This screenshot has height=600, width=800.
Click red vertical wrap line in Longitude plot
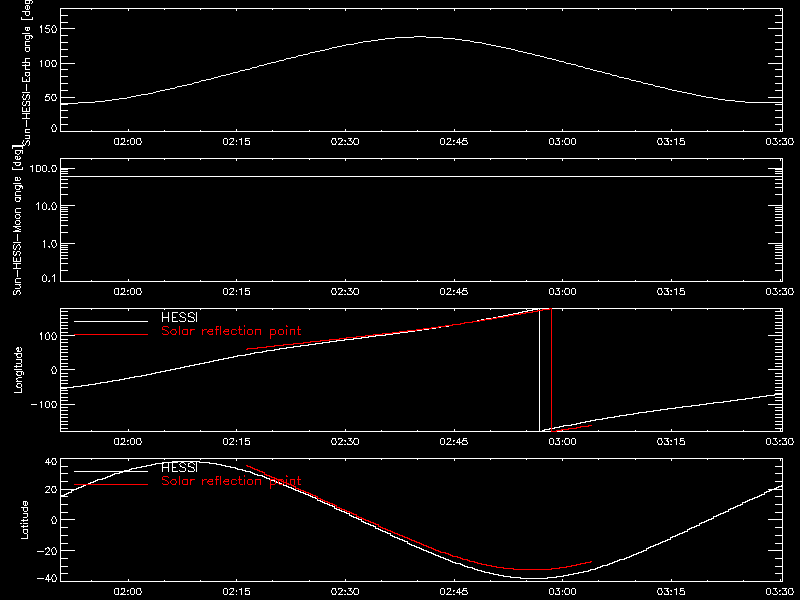(552, 370)
